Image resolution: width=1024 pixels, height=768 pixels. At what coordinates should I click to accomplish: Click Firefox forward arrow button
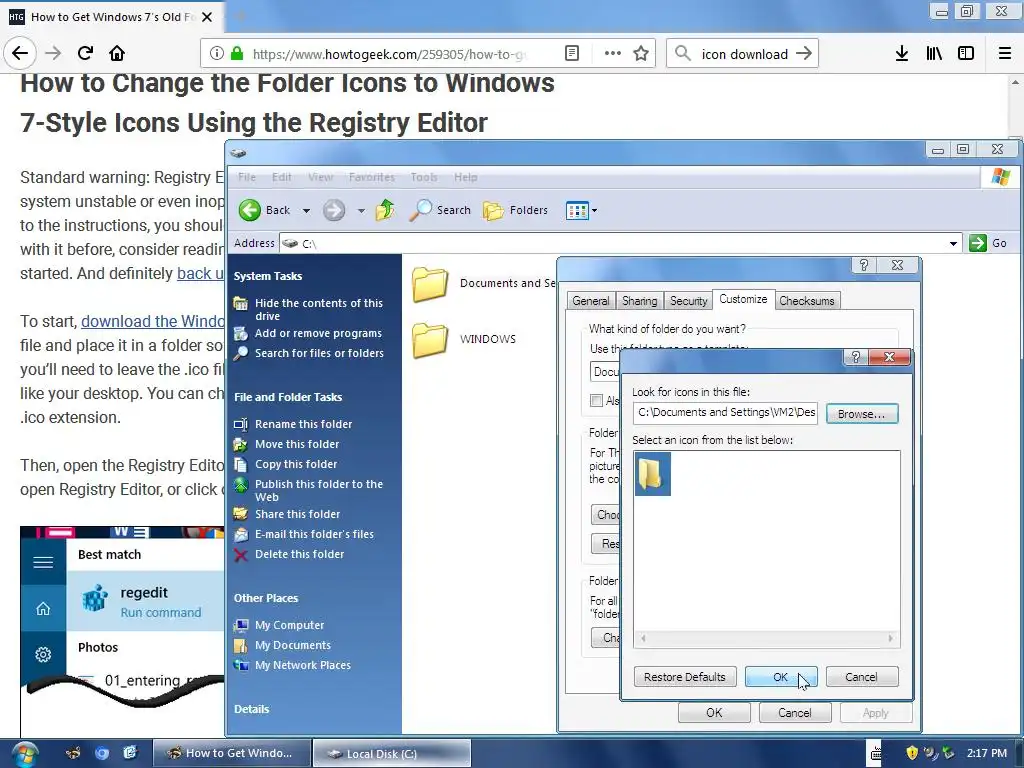53,53
